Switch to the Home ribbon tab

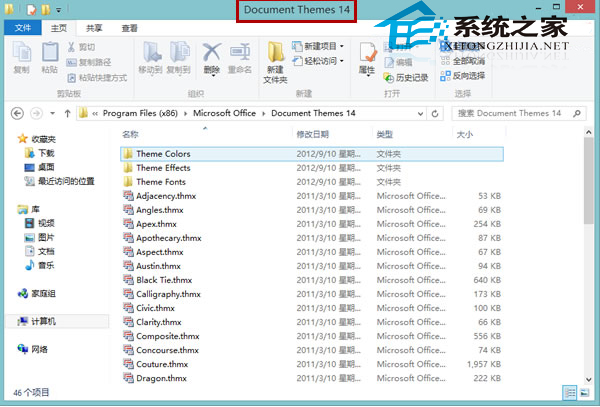[59, 28]
